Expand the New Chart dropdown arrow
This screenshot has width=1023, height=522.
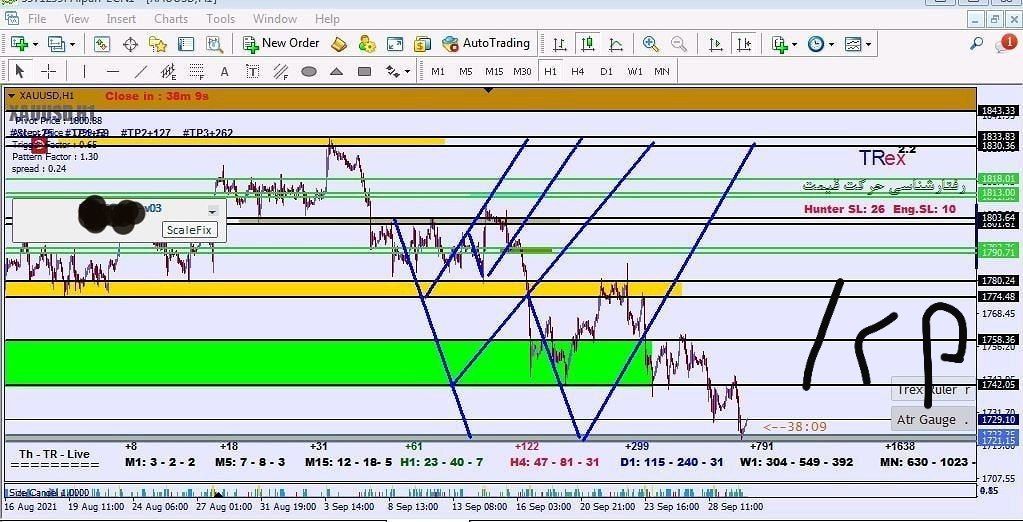[35, 44]
